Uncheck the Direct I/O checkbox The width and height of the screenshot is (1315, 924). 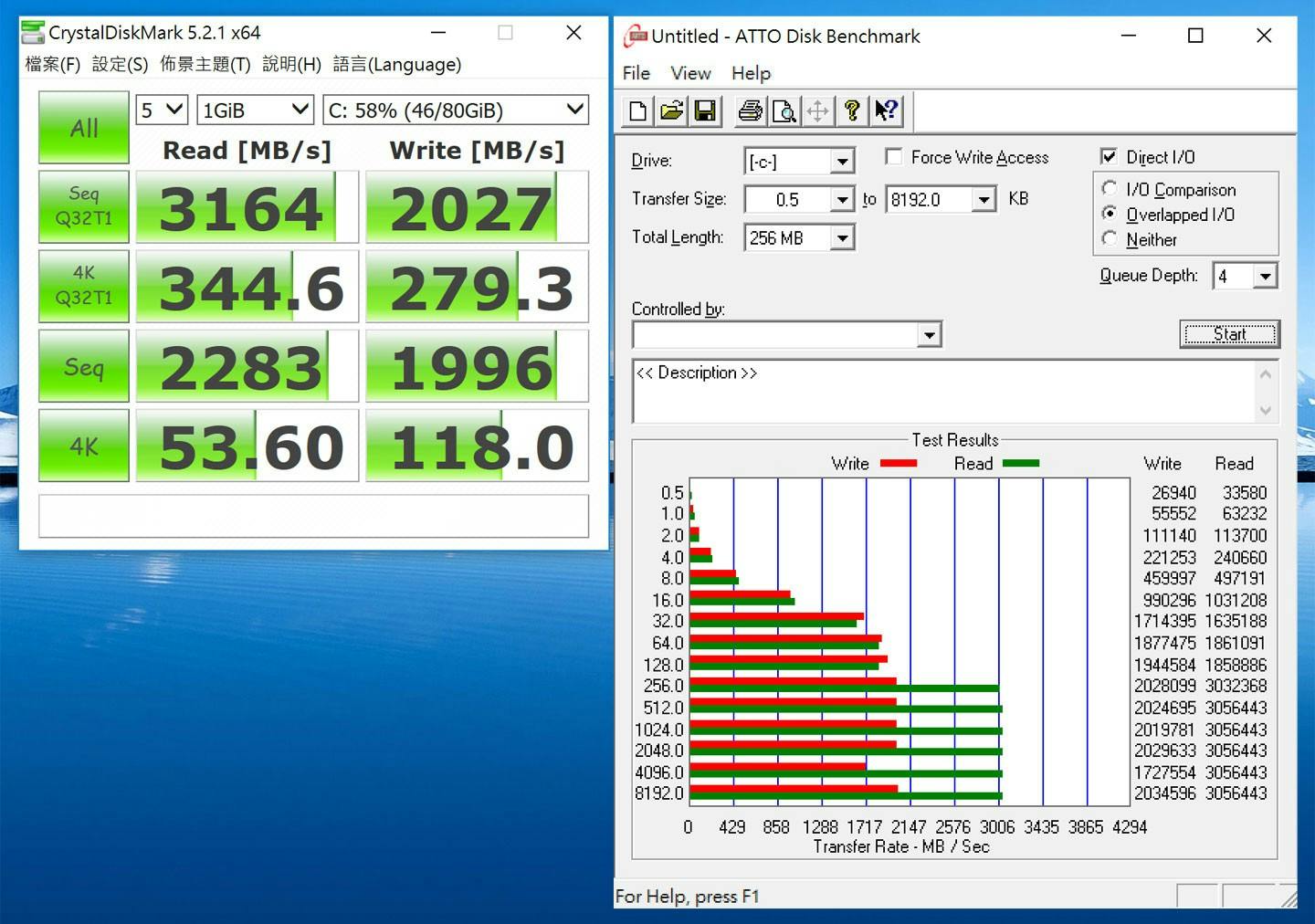point(1109,157)
